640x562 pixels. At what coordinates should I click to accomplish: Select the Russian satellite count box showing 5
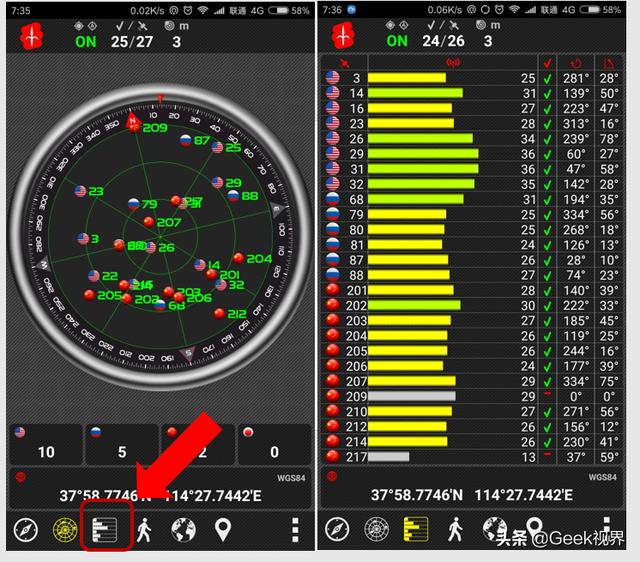coord(122,444)
